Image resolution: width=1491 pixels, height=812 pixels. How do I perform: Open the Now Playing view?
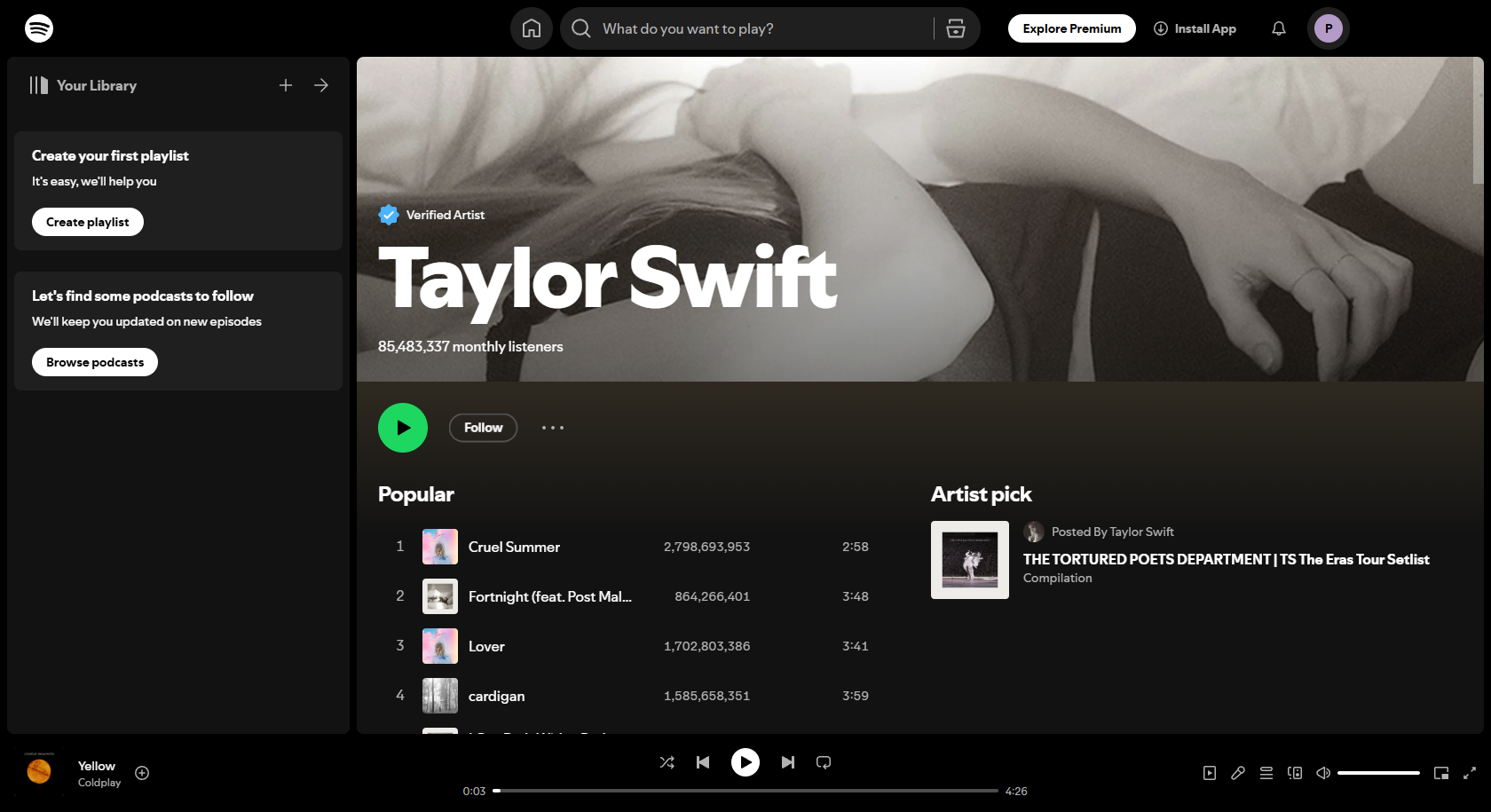(1210, 773)
